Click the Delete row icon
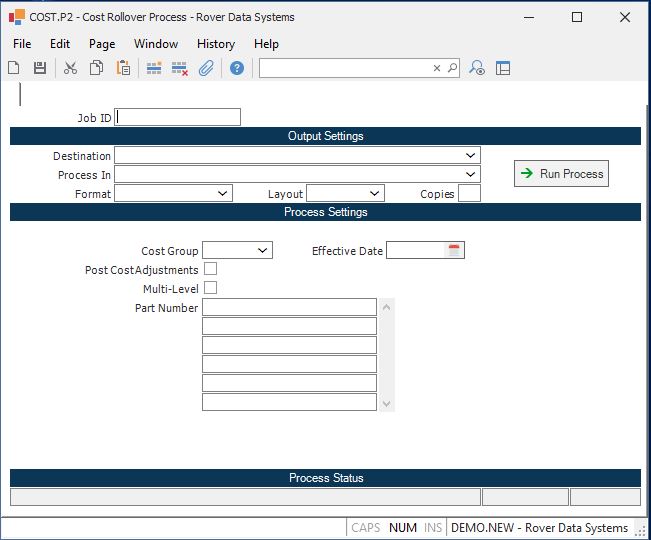 [x=180, y=68]
